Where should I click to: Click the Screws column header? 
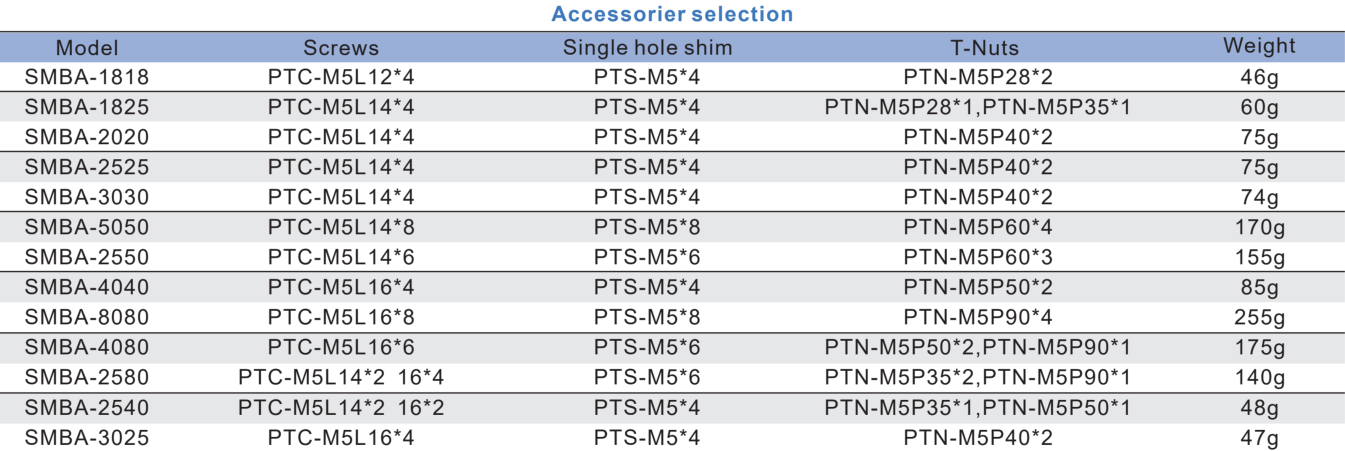click(341, 47)
